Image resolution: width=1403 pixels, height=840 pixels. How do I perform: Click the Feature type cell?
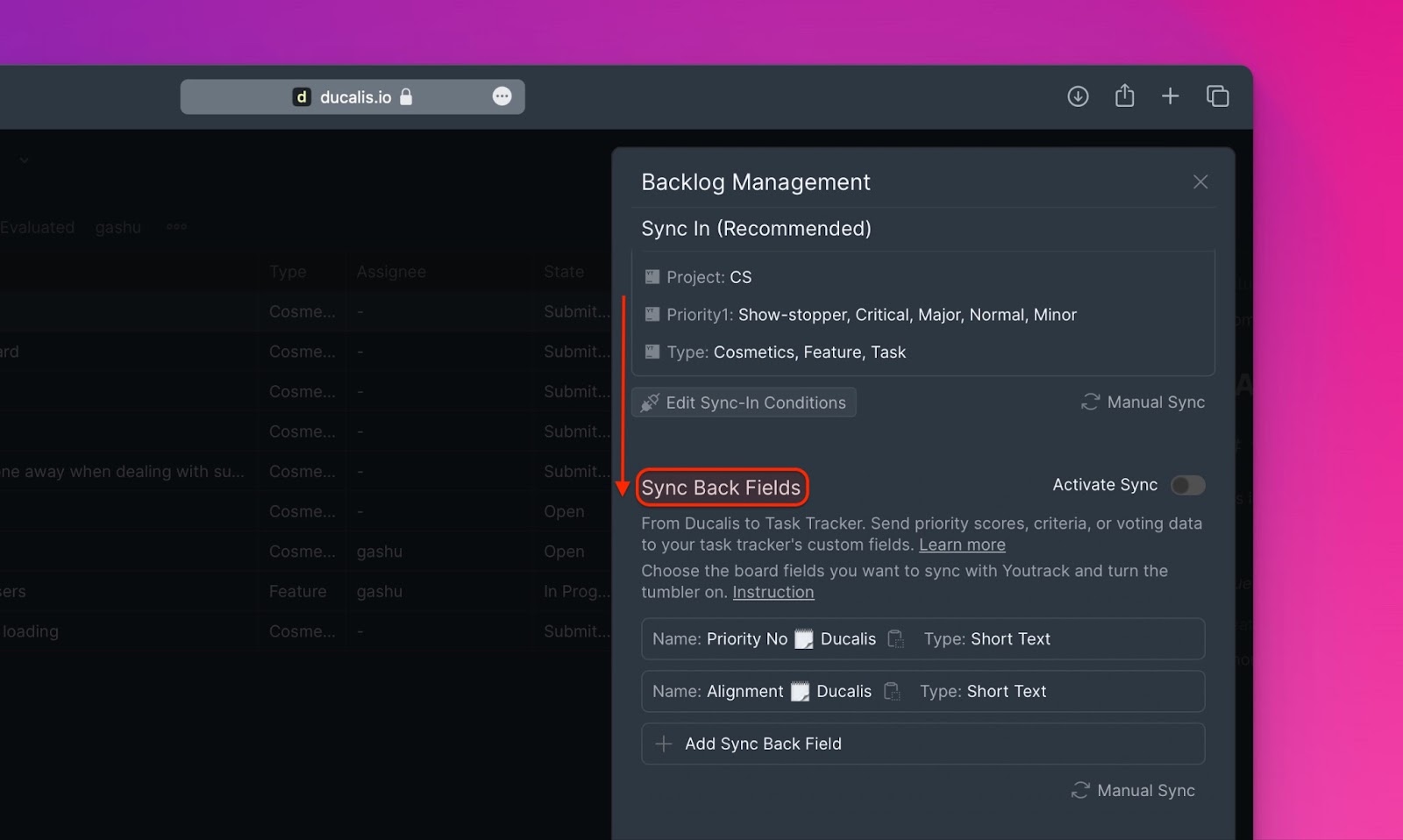click(298, 592)
